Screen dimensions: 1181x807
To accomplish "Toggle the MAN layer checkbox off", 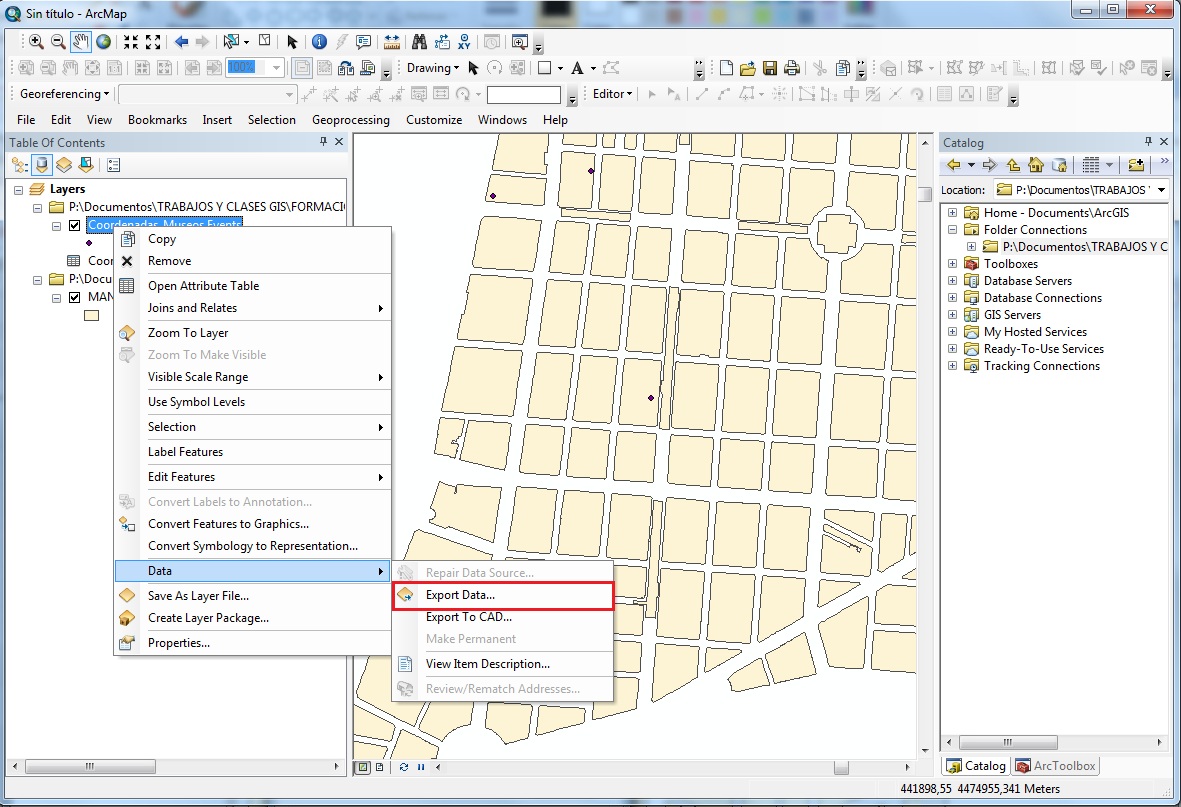I will coord(74,296).
